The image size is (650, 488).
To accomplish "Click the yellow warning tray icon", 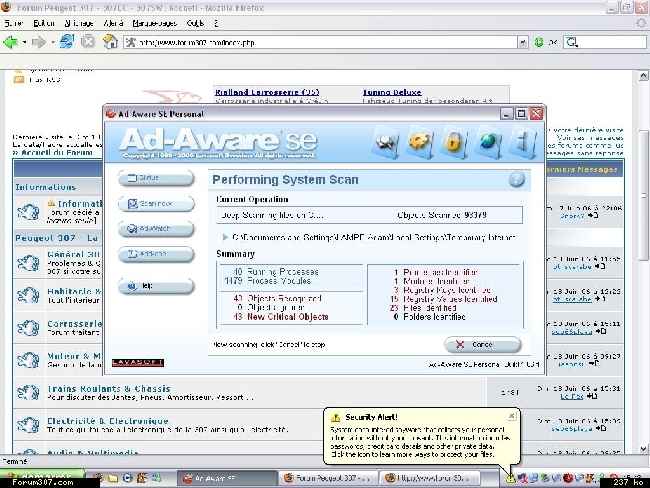I will (x=510, y=478).
